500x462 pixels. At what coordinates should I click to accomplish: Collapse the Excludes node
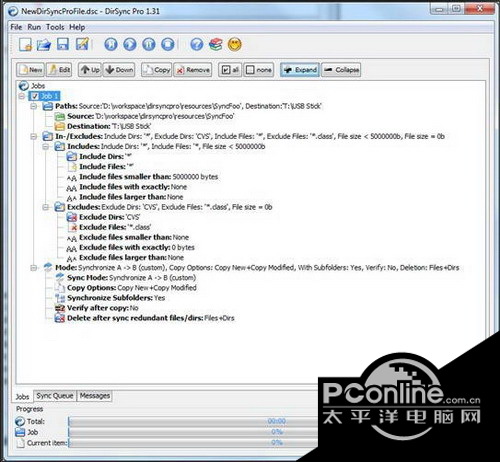tap(46, 207)
